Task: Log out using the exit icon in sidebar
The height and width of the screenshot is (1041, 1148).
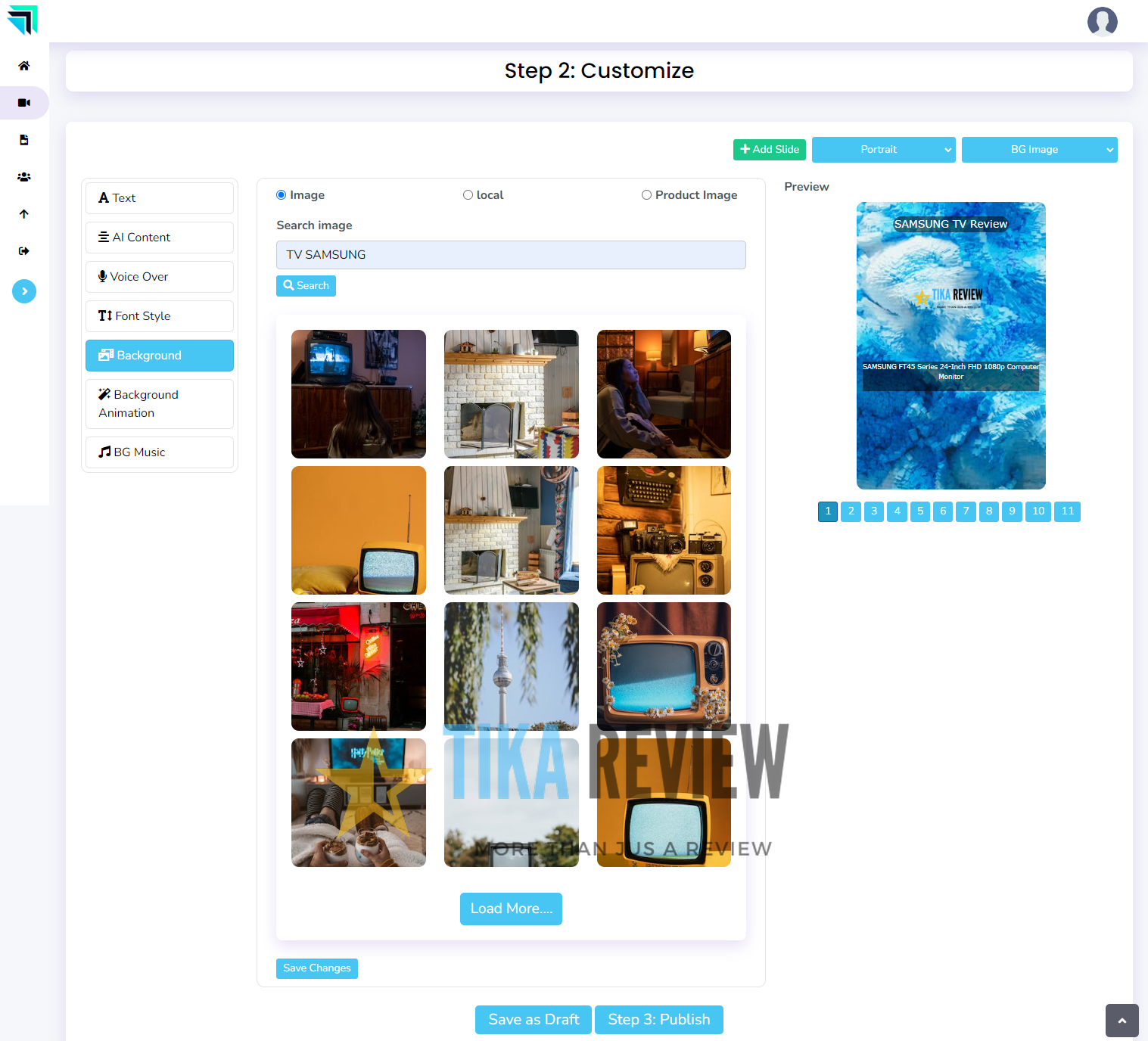Action: coord(24,250)
